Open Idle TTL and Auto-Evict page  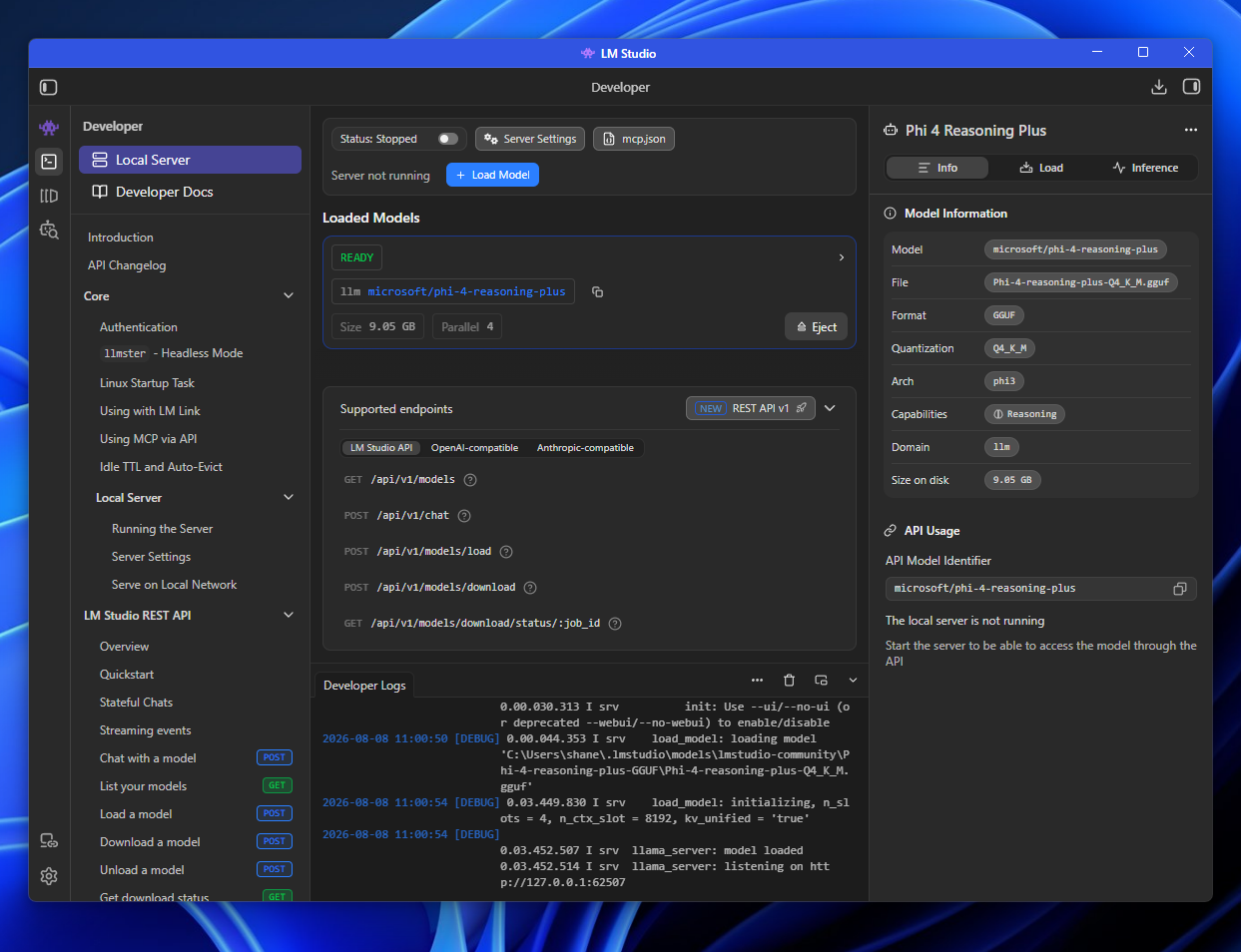(x=161, y=467)
